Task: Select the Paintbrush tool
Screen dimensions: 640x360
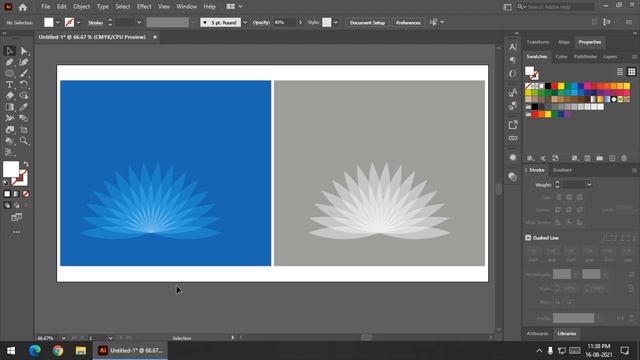Action: point(24,73)
